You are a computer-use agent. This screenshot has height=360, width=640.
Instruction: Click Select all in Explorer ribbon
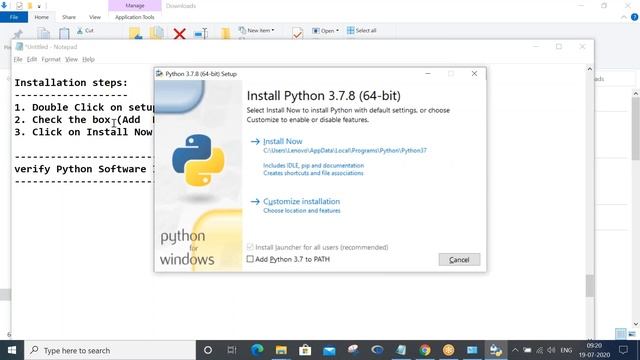362,30
